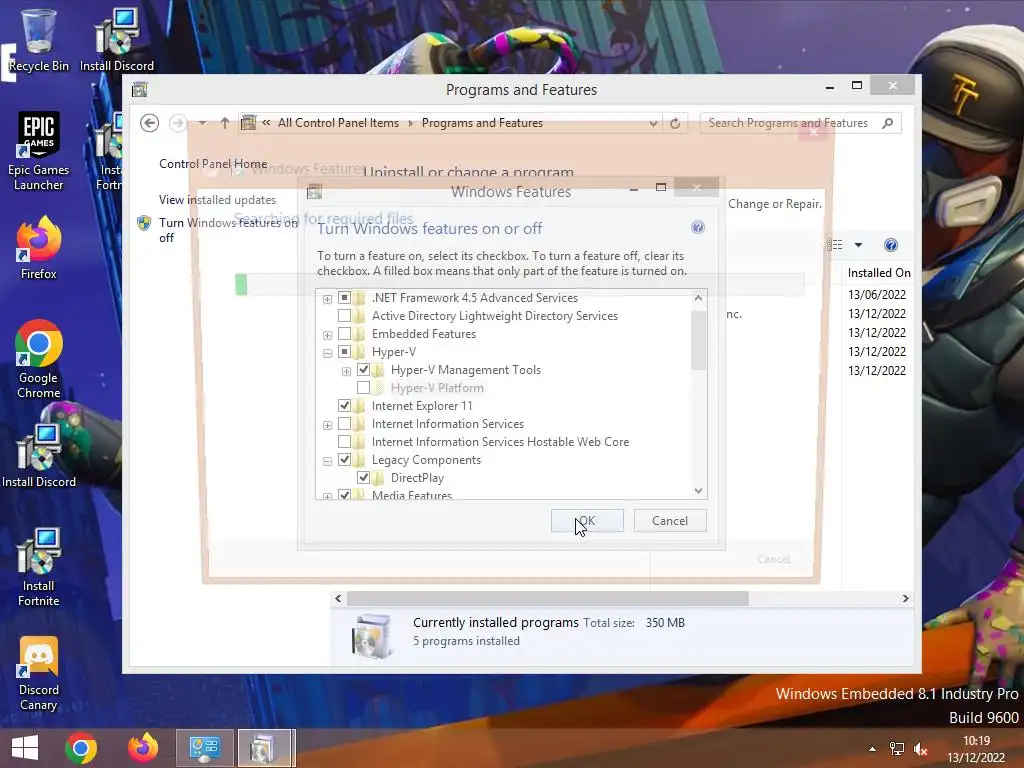Open Control Panel Home link
Image resolution: width=1024 pixels, height=768 pixels.
213,164
